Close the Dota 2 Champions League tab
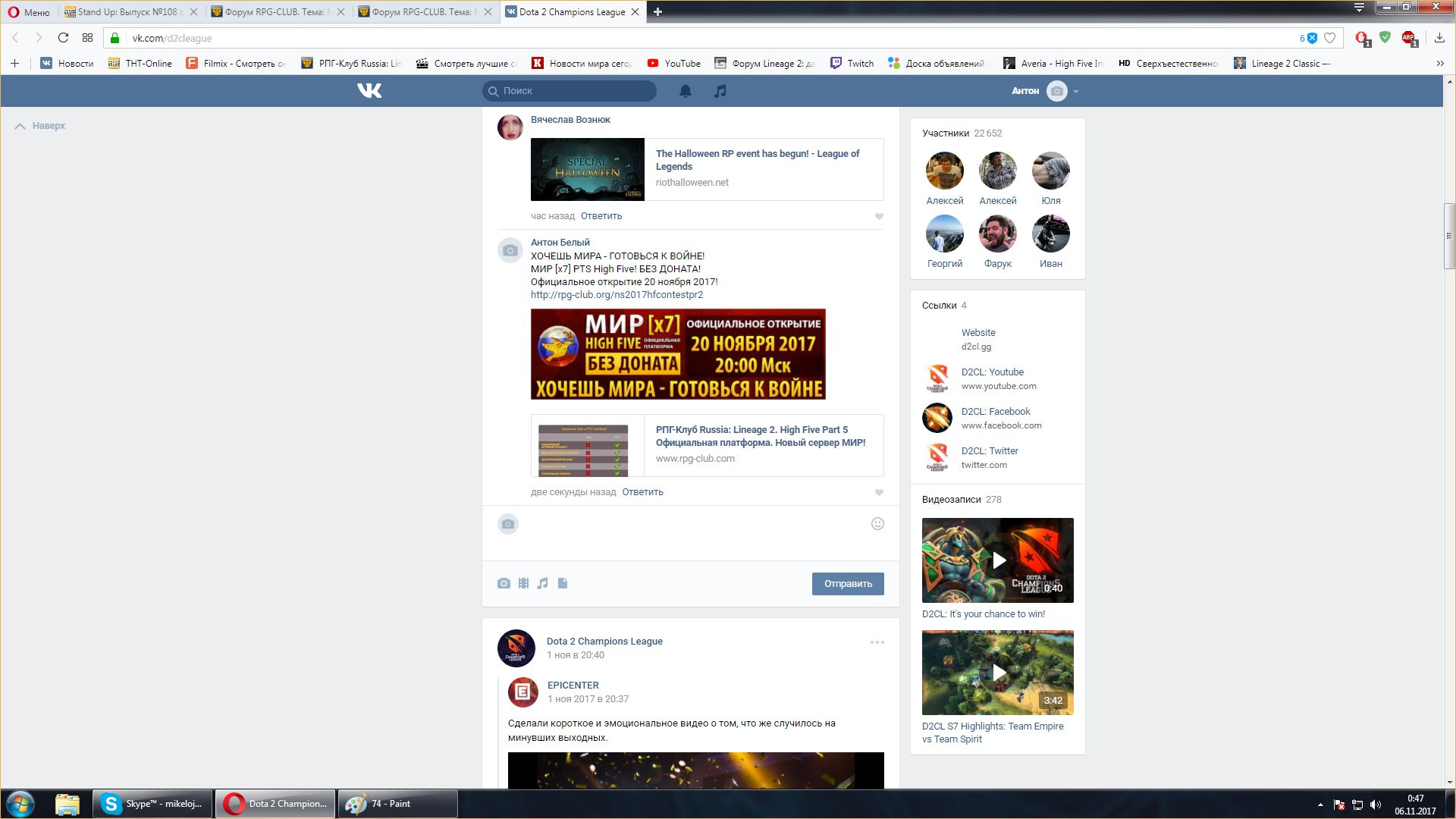 (635, 11)
